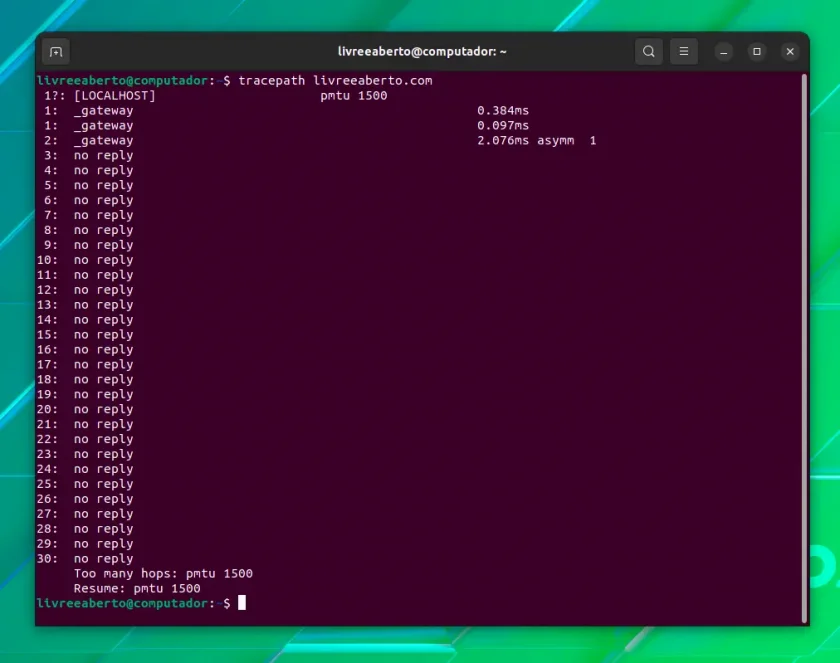The width and height of the screenshot is (840, 663).
Task: Click the Resume: pmtu 1500 line
Action: tap(137, 589)
